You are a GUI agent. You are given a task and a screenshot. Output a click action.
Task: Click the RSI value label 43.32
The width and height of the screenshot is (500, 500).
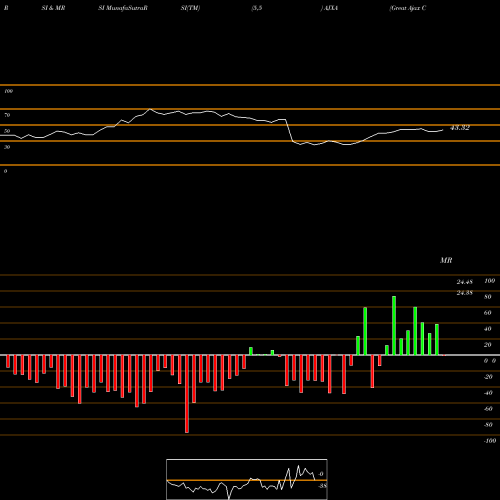click(460, 128)
